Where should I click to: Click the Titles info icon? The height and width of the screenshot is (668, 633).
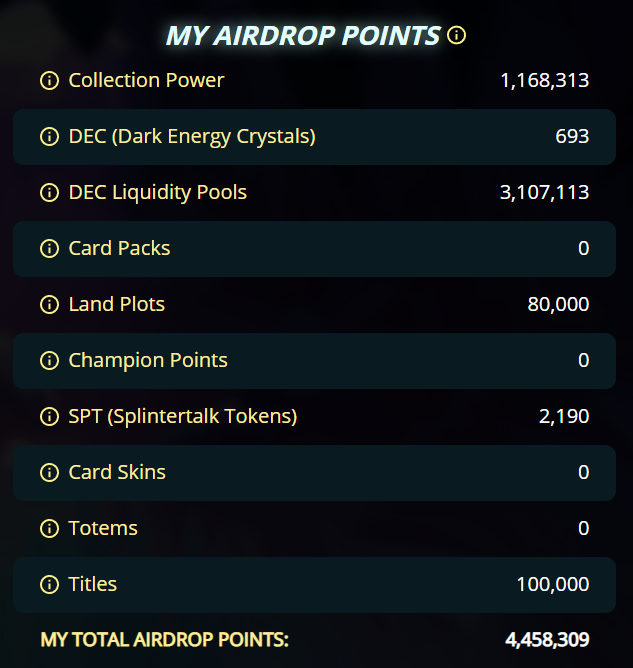point(49,584)
